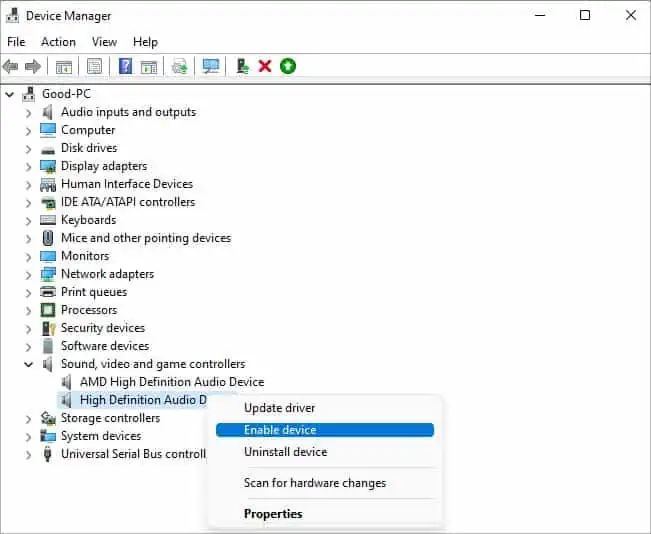This screenshot has height=534, width=651.
Task: Click the scan for hardware changes monitor icon
Action: tap(210, 66)
